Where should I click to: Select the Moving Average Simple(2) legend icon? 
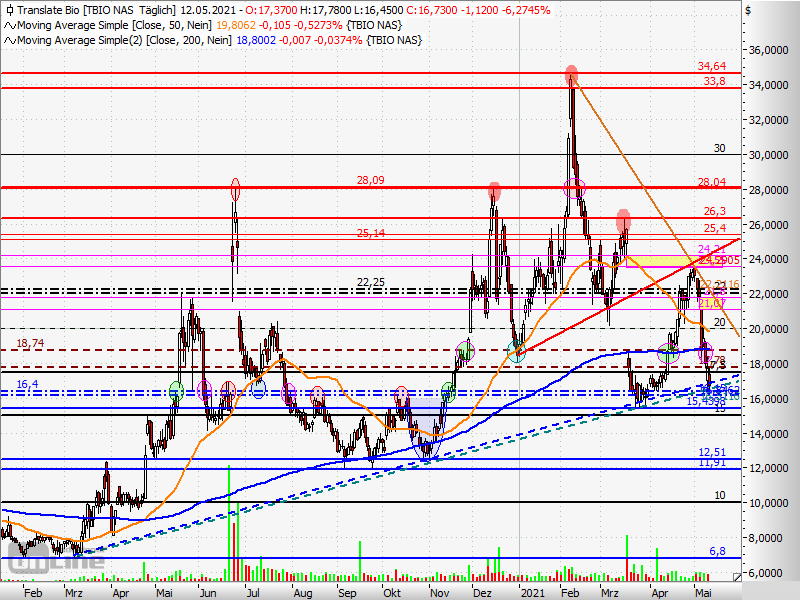coord(9,40)
